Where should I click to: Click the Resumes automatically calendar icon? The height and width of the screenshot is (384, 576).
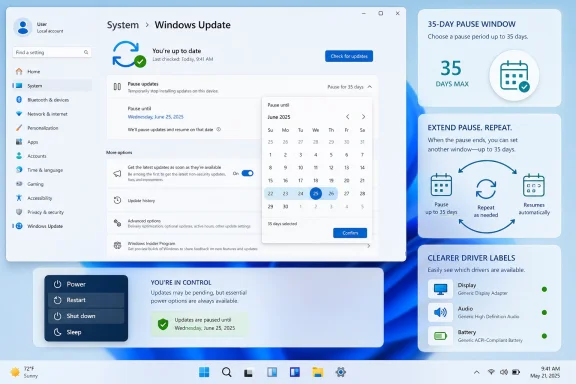click(x=534, y=186)
